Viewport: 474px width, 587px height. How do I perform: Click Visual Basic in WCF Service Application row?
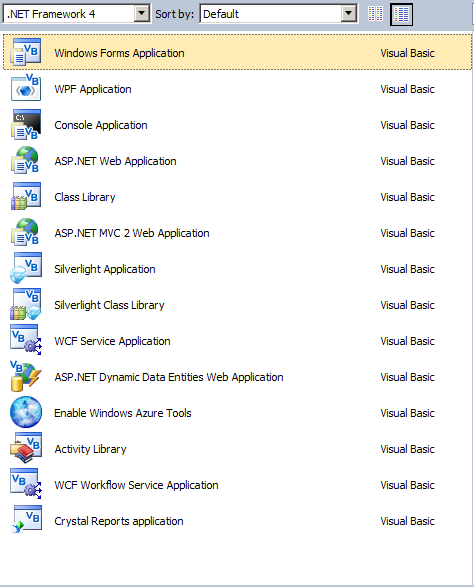(407, 341)
